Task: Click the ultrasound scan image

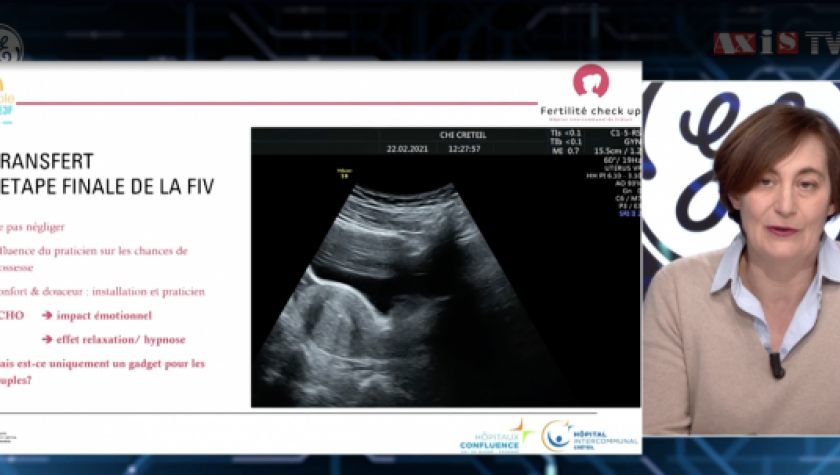Action: point(445,267)
